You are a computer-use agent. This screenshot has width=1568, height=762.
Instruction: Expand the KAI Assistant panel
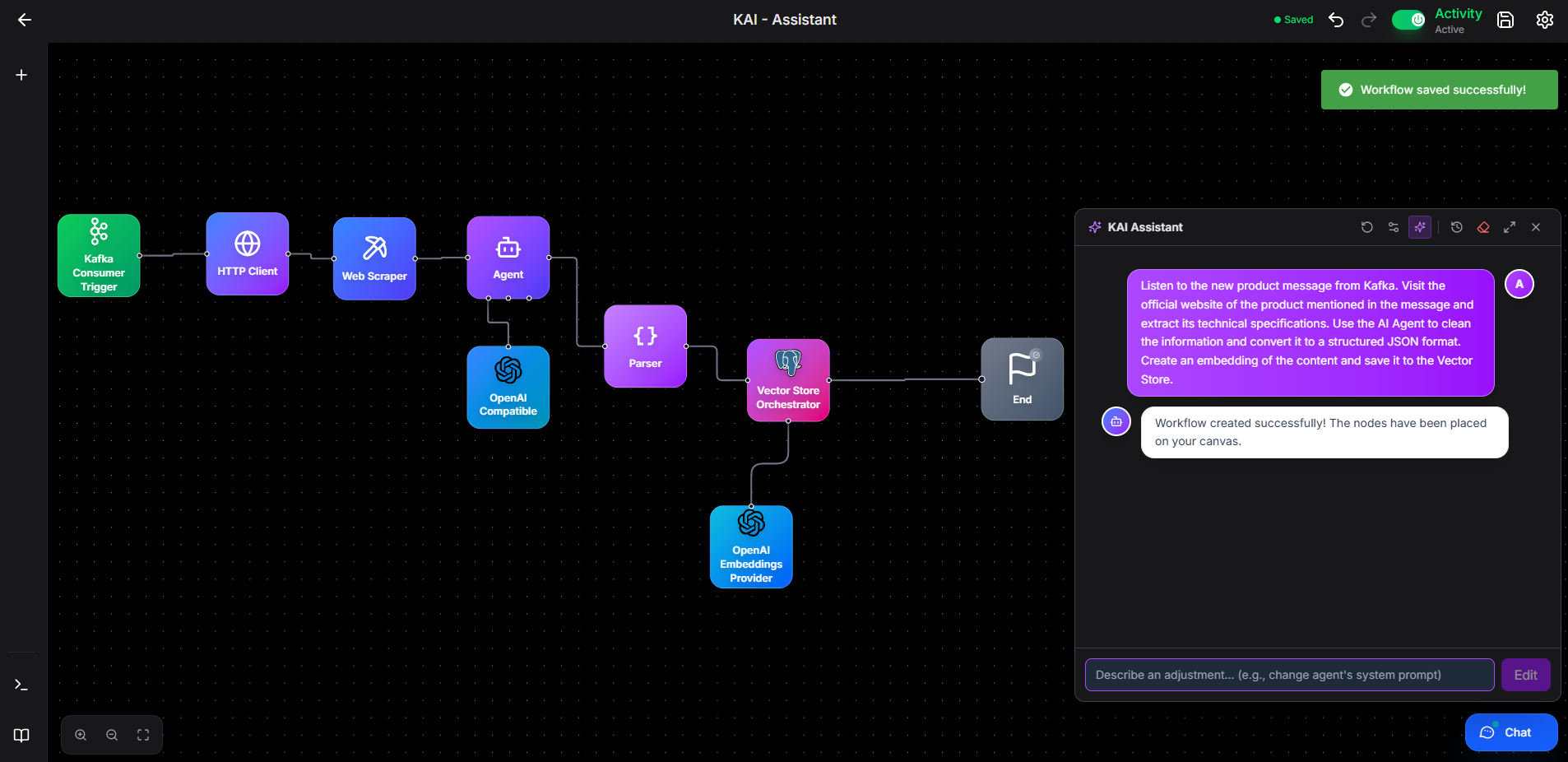click(1510, 227)
